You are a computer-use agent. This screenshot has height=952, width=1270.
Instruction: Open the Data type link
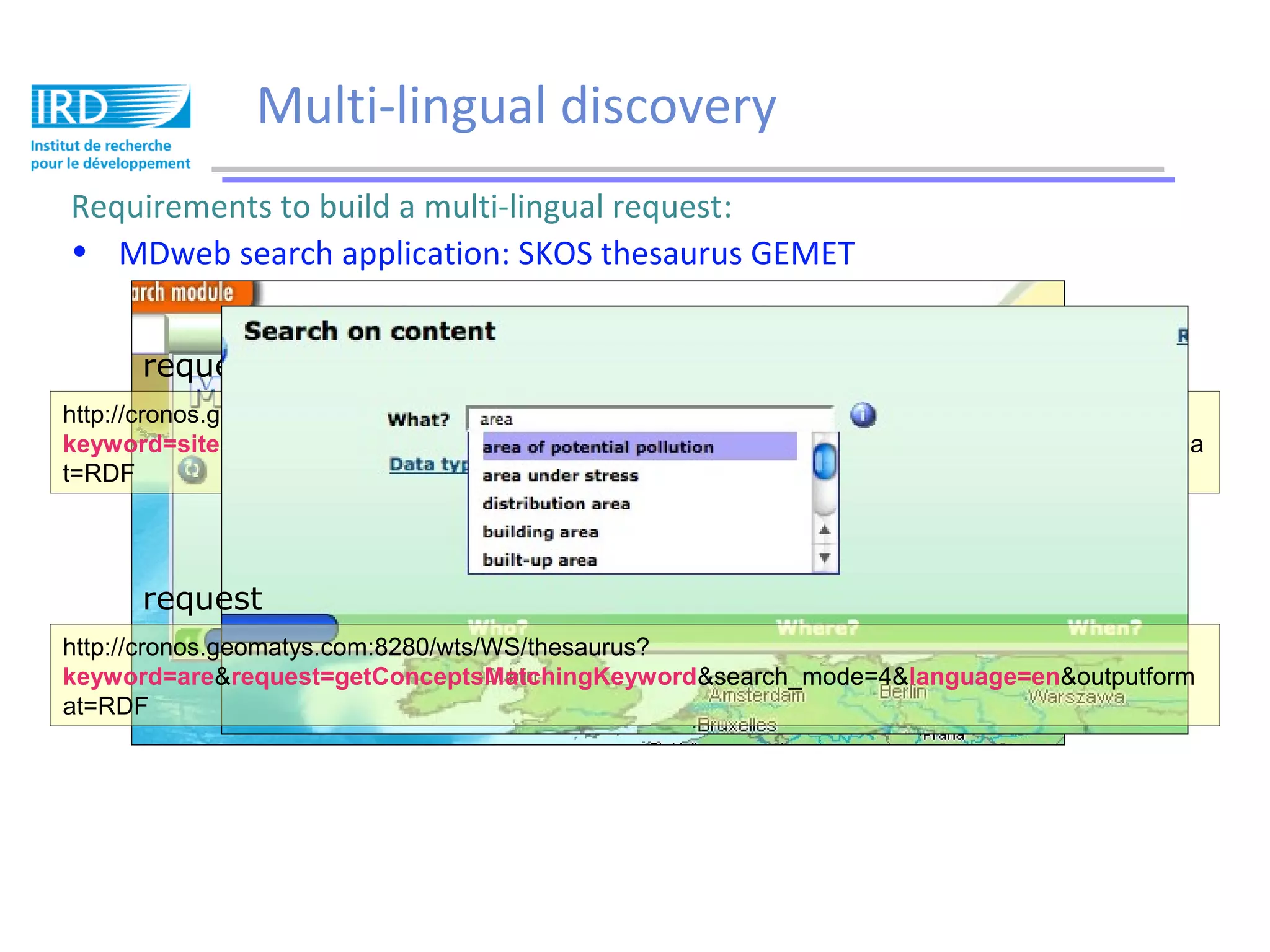(429, 464)
